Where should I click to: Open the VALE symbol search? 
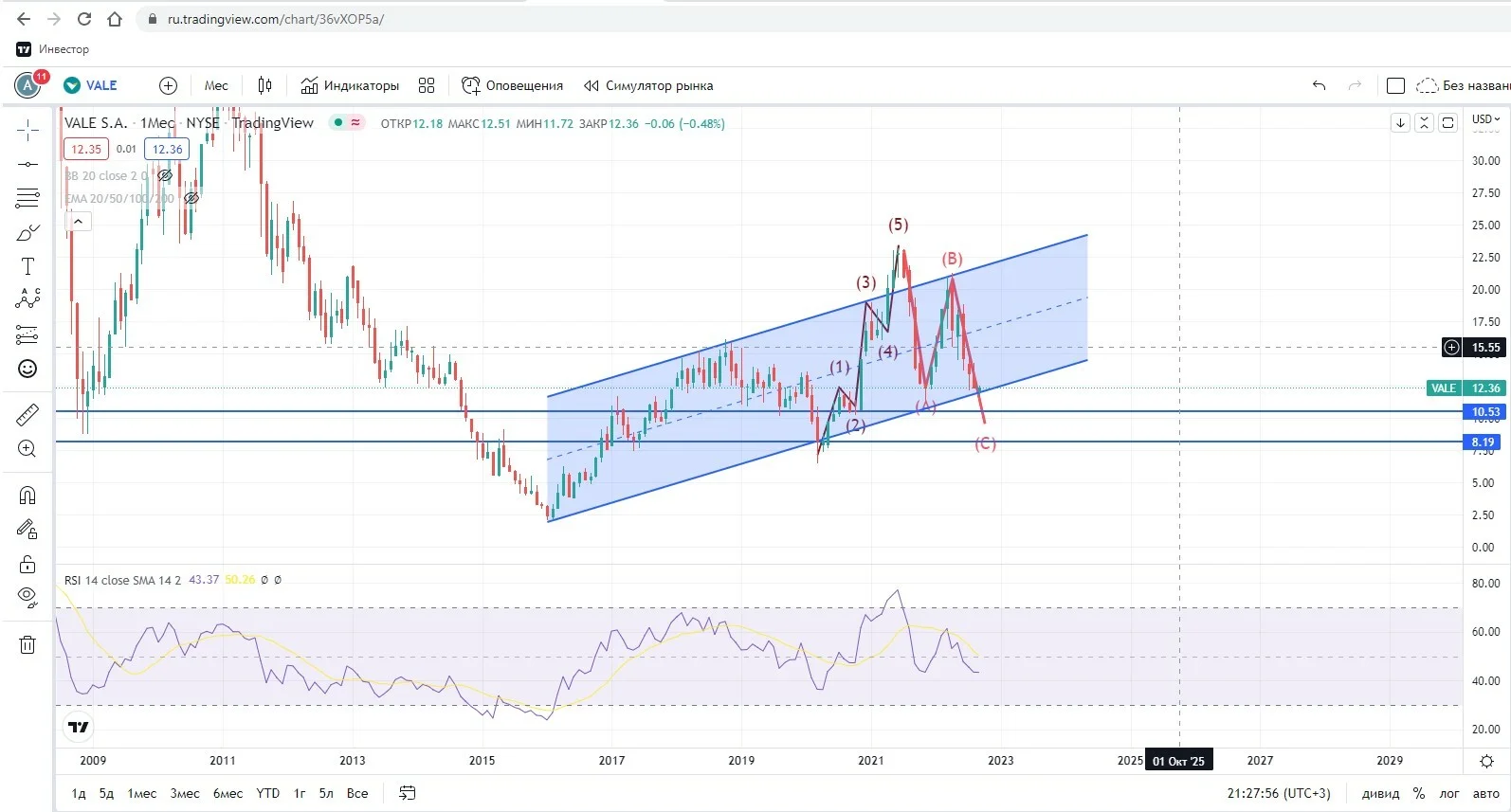(x=91, y=85)
